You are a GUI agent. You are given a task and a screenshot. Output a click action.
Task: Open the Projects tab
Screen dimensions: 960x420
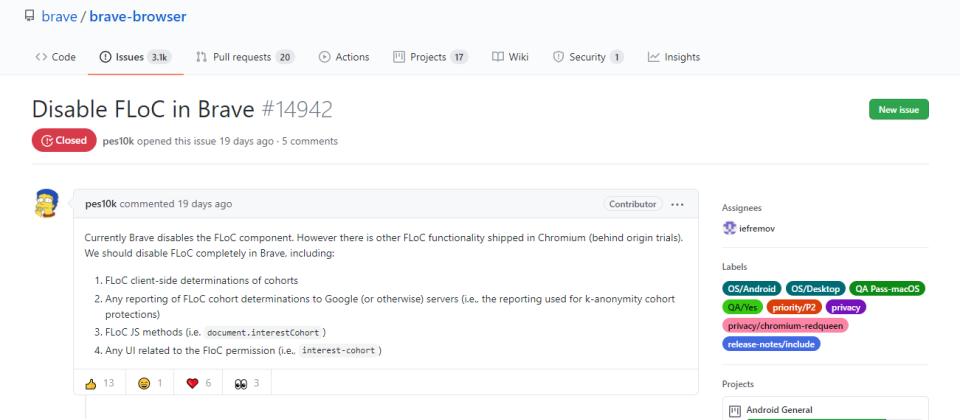[430, 57]
